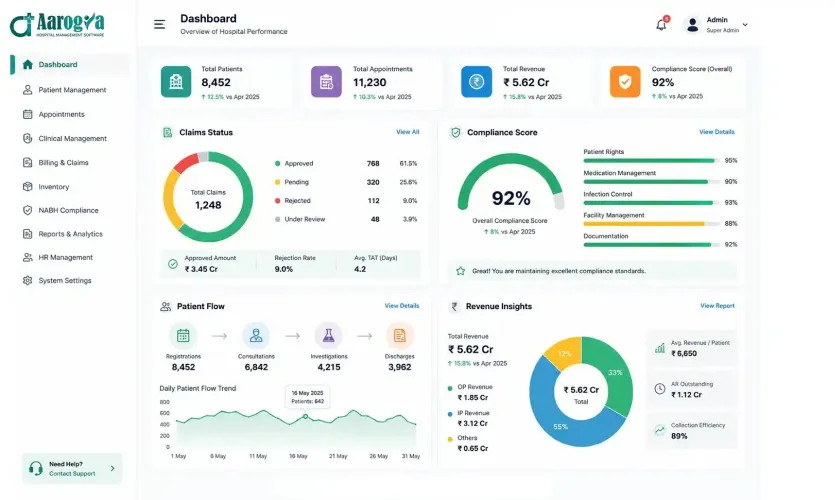Click the Reports & Analytics icon
Screen dimensions: 835x500
pos(28,234)
